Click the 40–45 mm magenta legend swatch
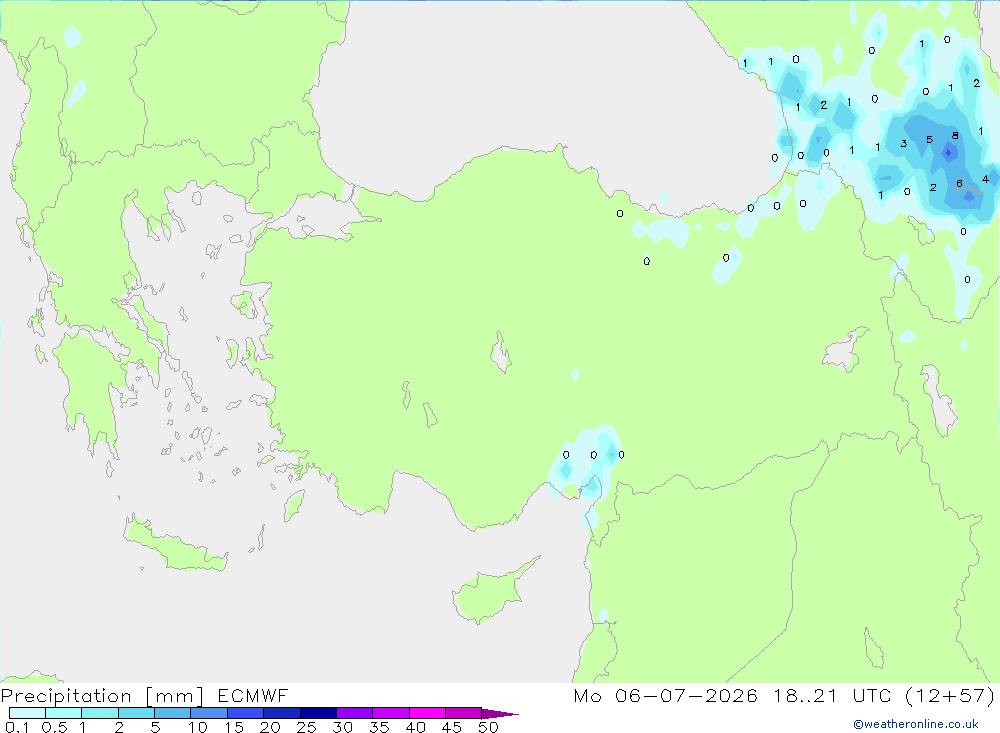Image resolution: width=1000 pixels, height=733 pixels. pyautogui.click(x=427, y=713)
